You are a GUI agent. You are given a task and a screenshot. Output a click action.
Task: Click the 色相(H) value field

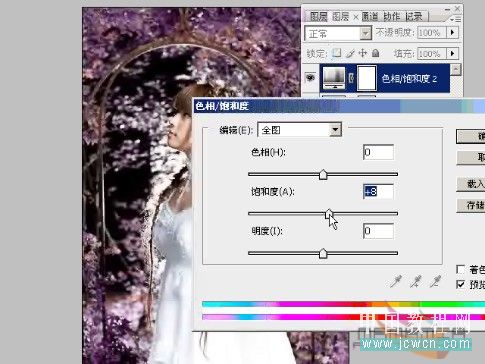point(378,152)
